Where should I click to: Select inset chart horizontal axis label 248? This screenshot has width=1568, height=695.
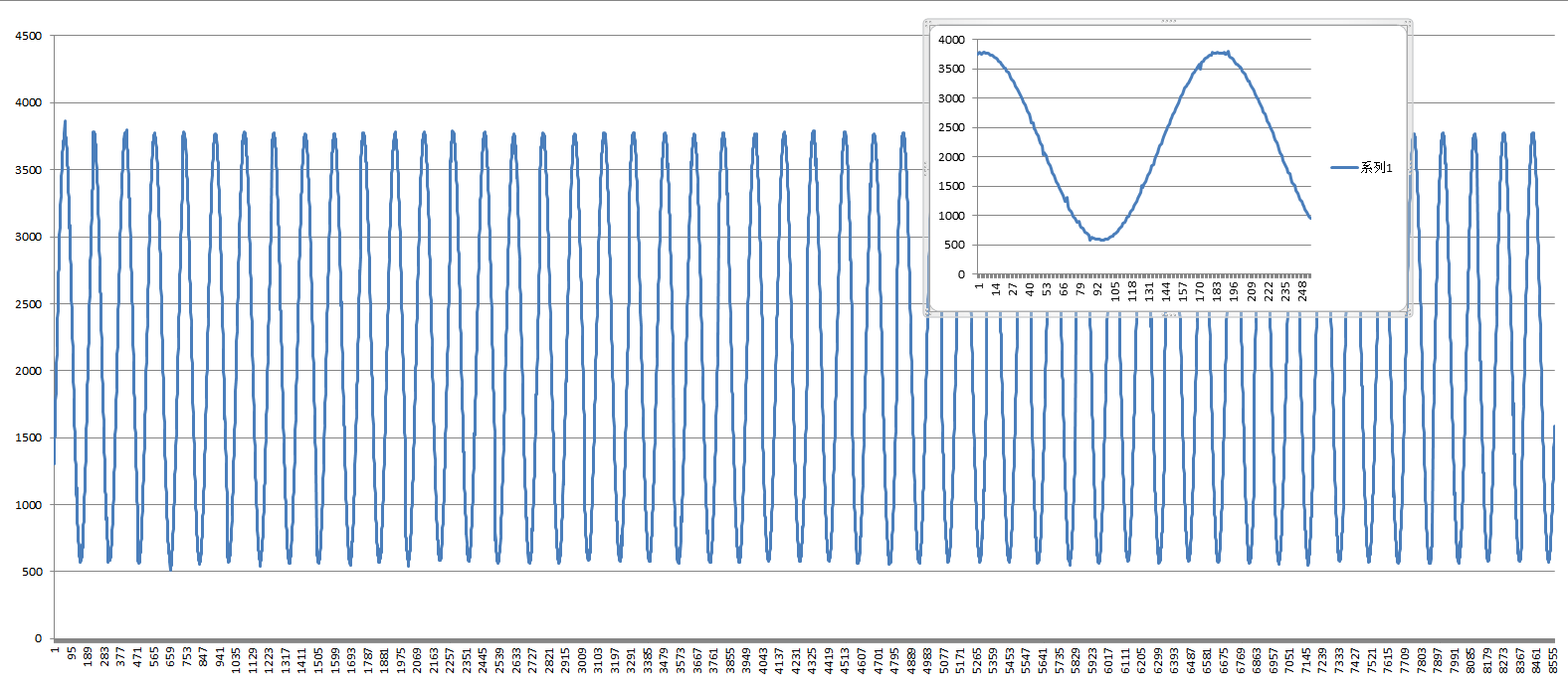coord(1302,290)
